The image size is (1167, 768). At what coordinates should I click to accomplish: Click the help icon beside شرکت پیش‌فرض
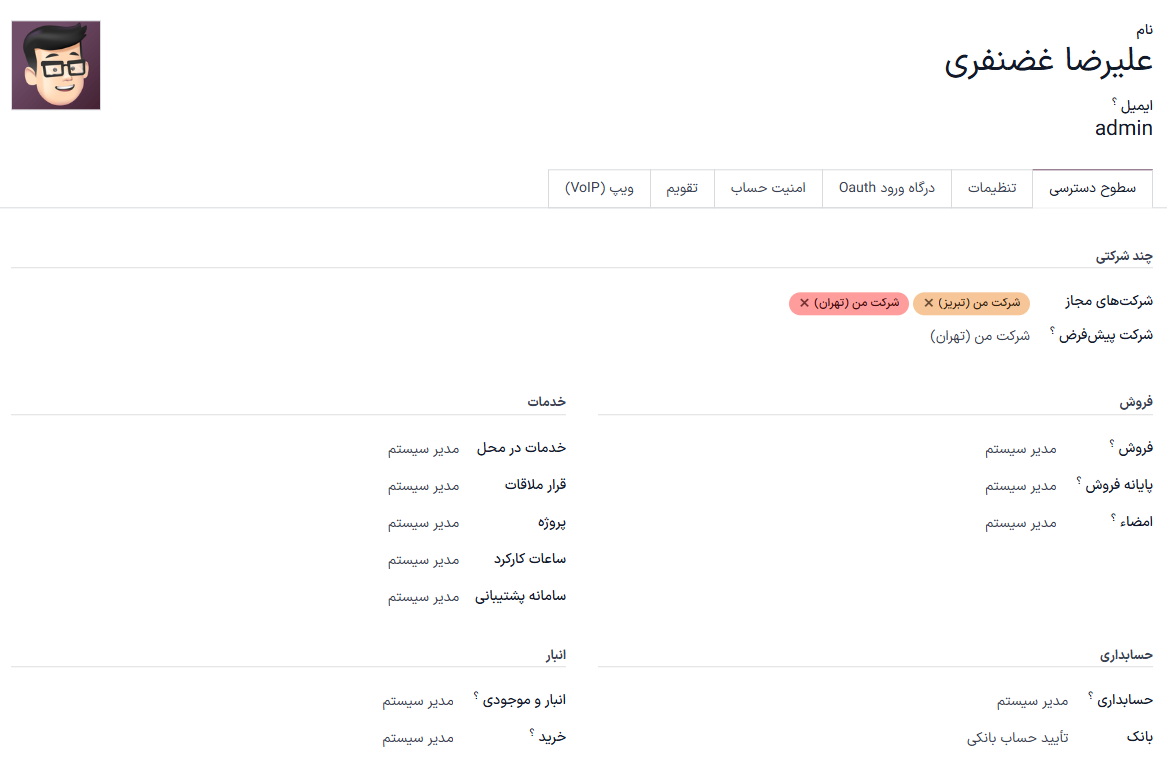1053,331
